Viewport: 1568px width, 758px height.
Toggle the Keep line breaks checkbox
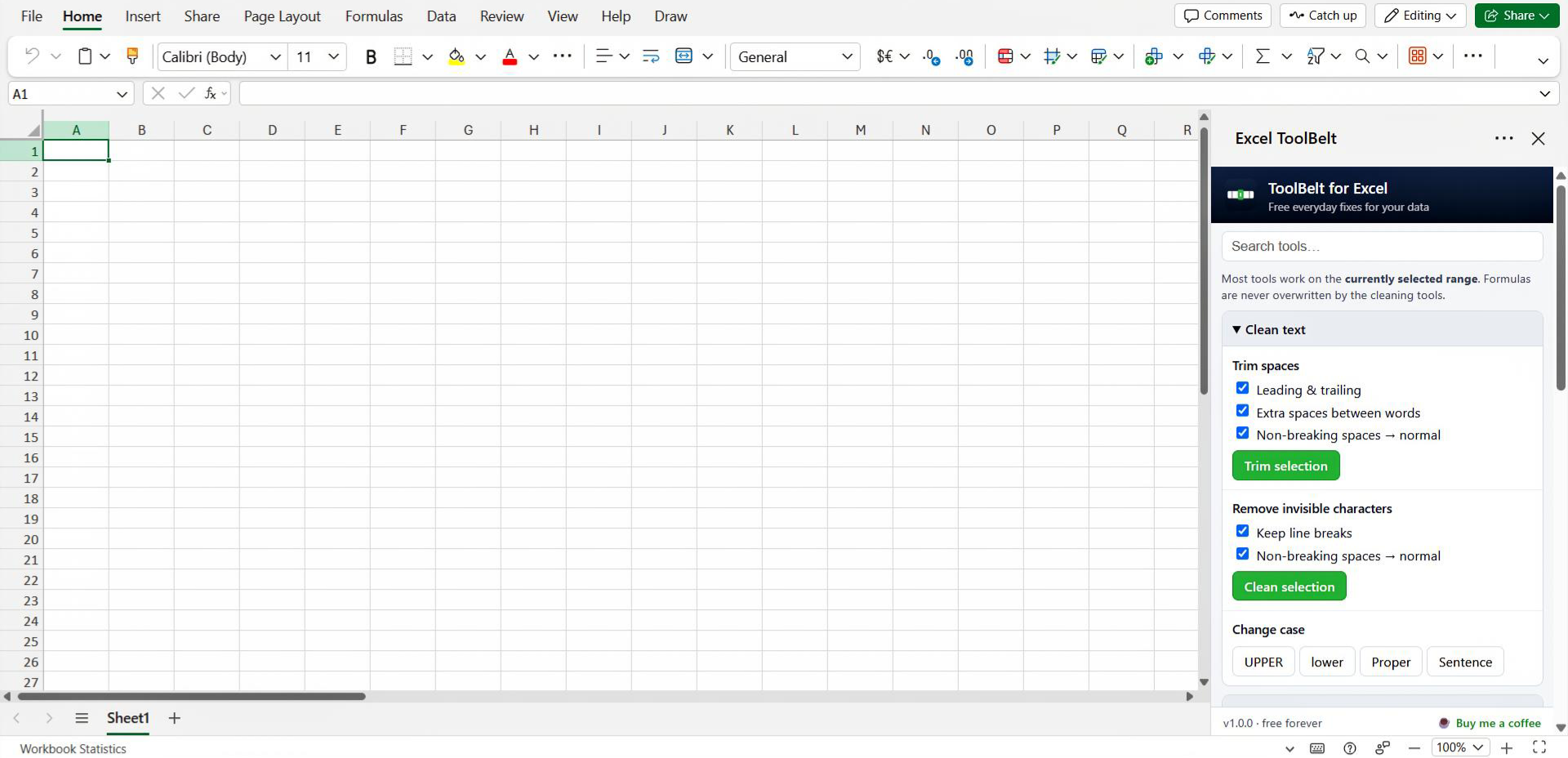coord(1242,531)
